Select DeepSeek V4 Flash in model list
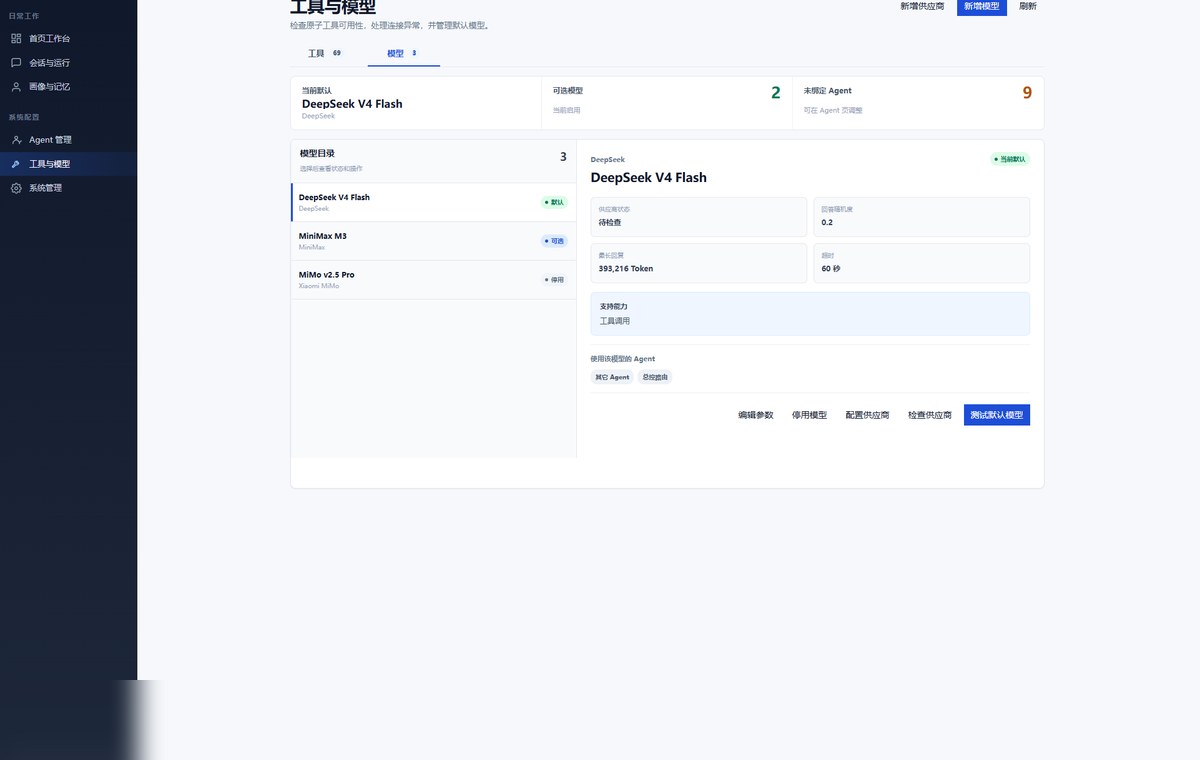This screenshot has width=1200, height=760. tap(434, 202)
